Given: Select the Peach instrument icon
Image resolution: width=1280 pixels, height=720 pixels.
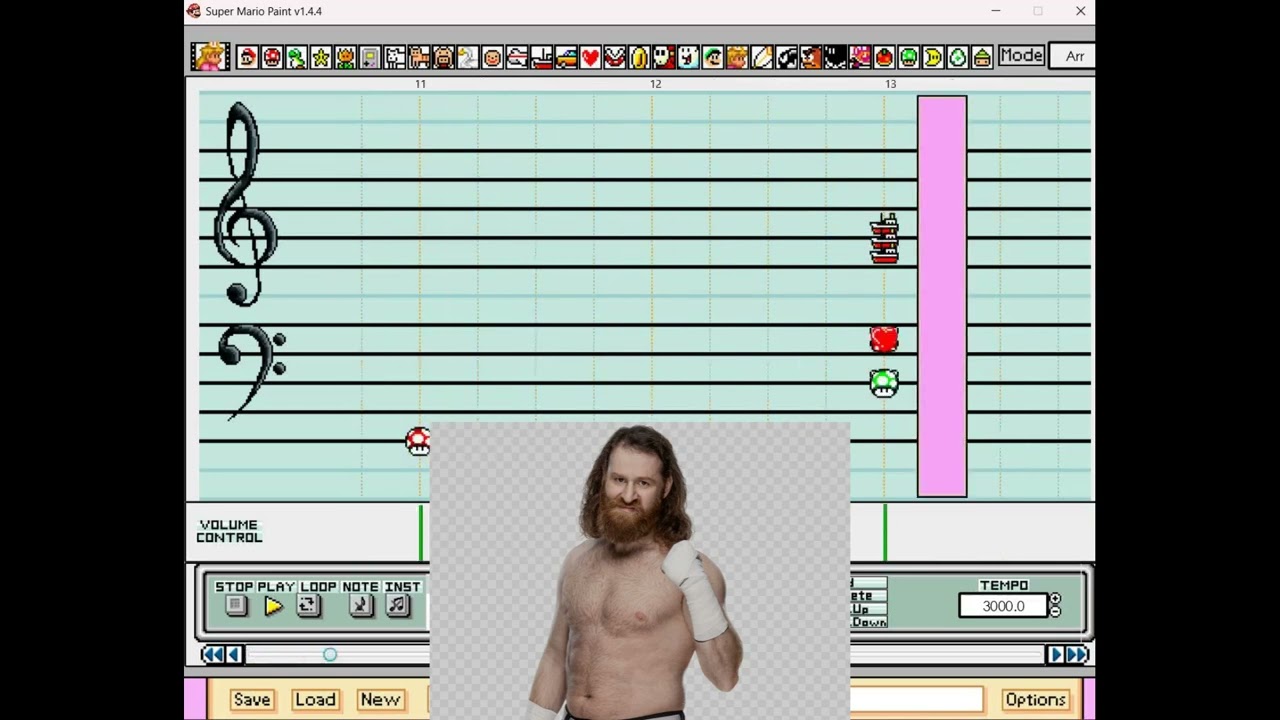Looking at the screenshot, I should pyautogui.click(x=737, y=57).
